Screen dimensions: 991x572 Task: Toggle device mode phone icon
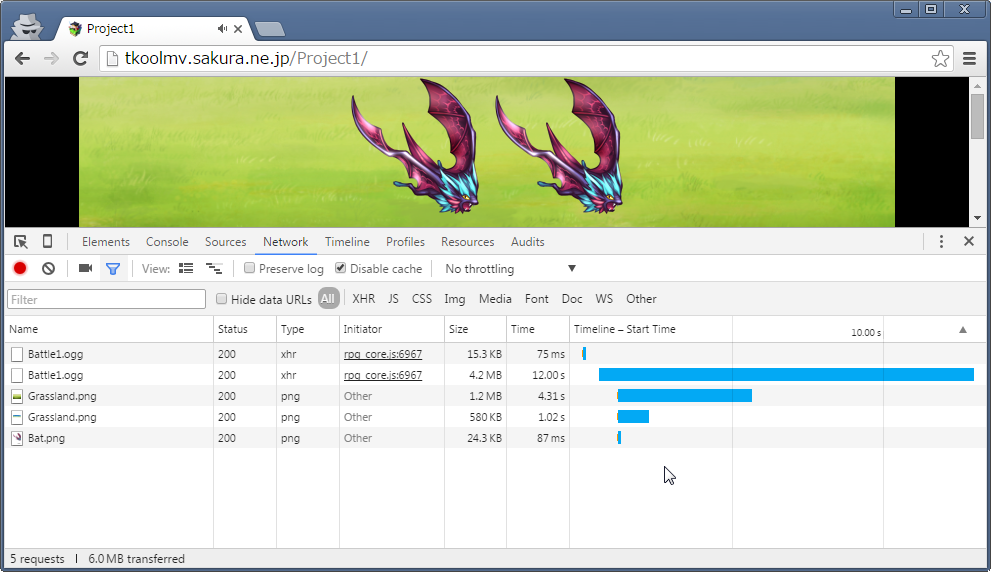click(x=47, y=241)
